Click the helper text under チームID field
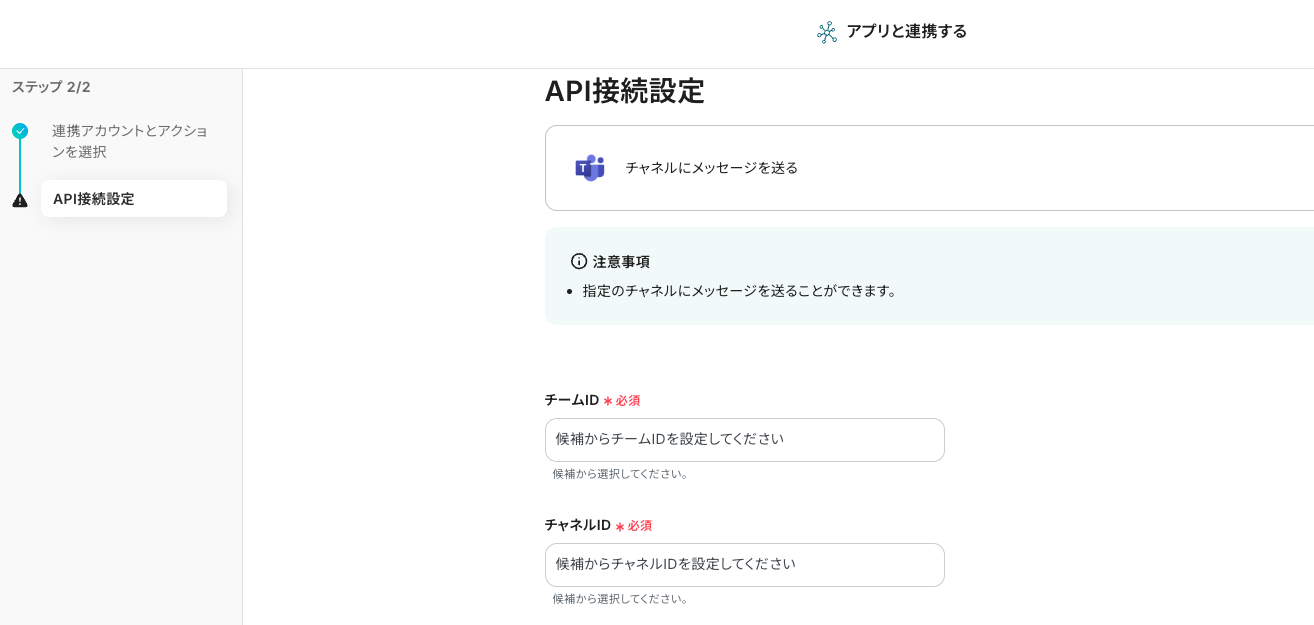1314x625 pixels. (621, 474)
